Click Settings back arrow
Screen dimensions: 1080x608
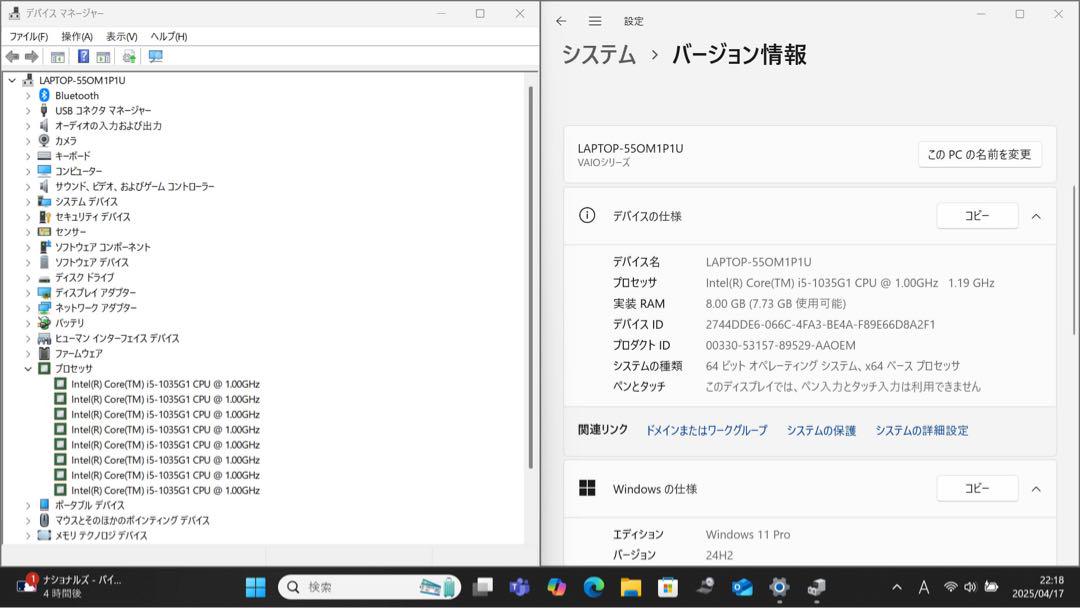click(x=561, y=21)
